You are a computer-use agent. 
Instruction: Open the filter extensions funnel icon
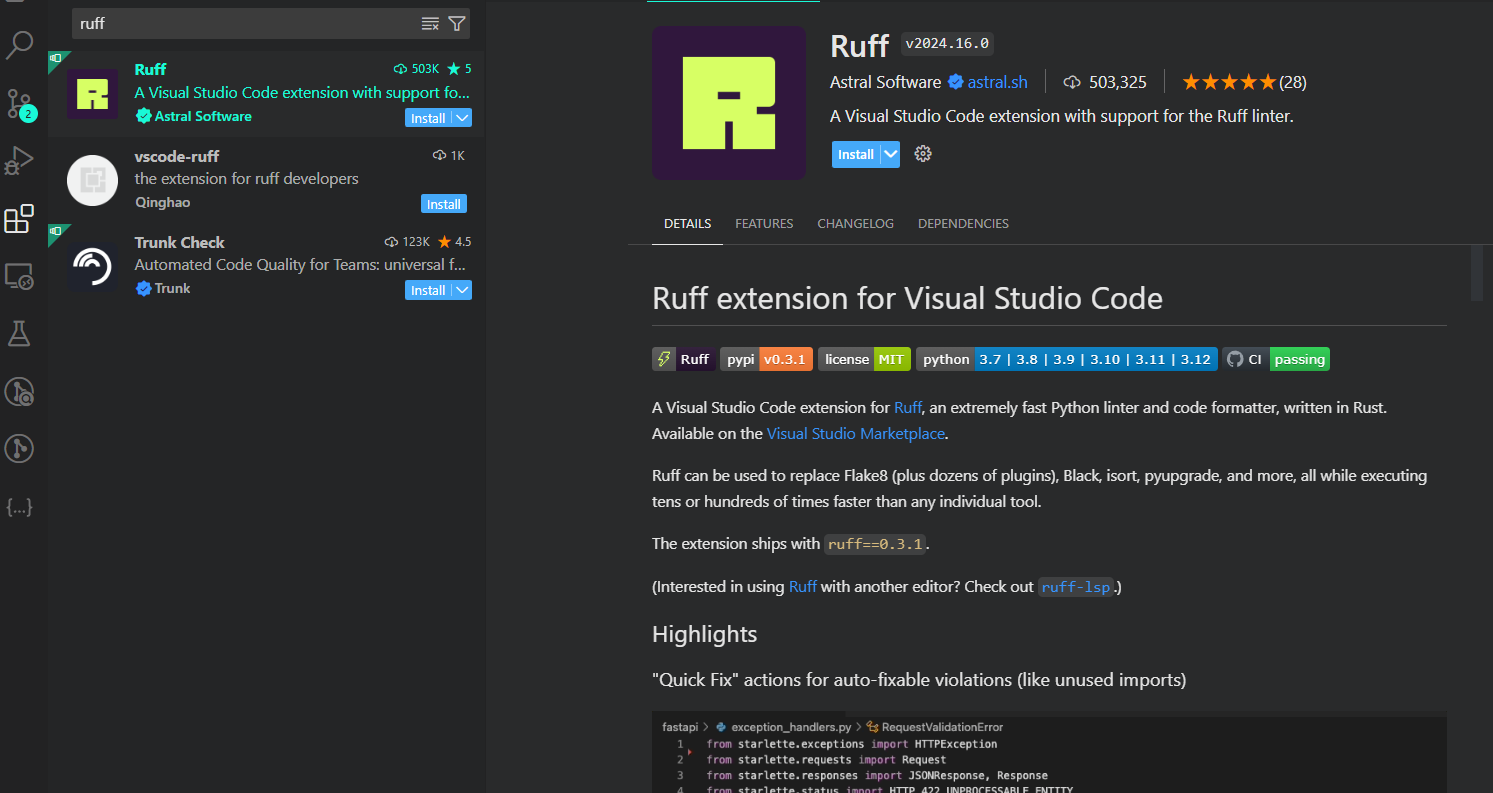click(457, 23)
